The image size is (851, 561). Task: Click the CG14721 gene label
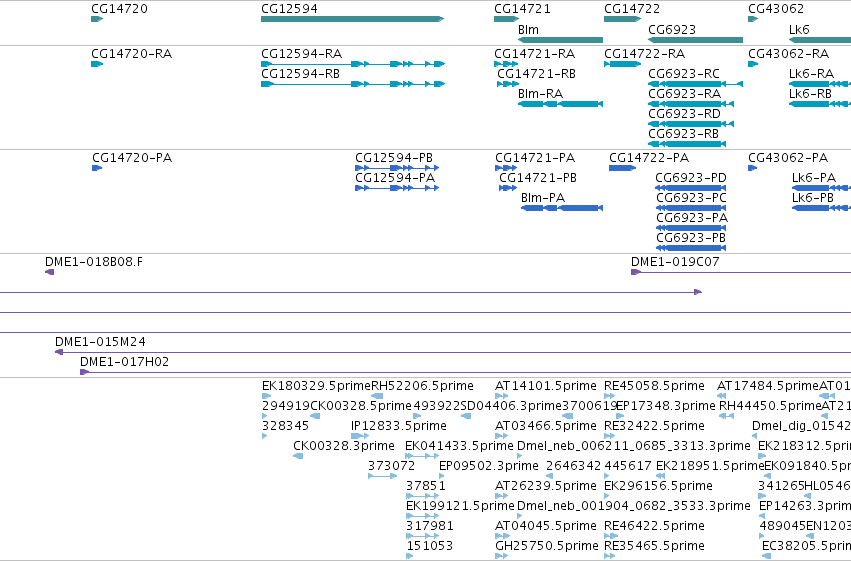(x=522, y=9)
